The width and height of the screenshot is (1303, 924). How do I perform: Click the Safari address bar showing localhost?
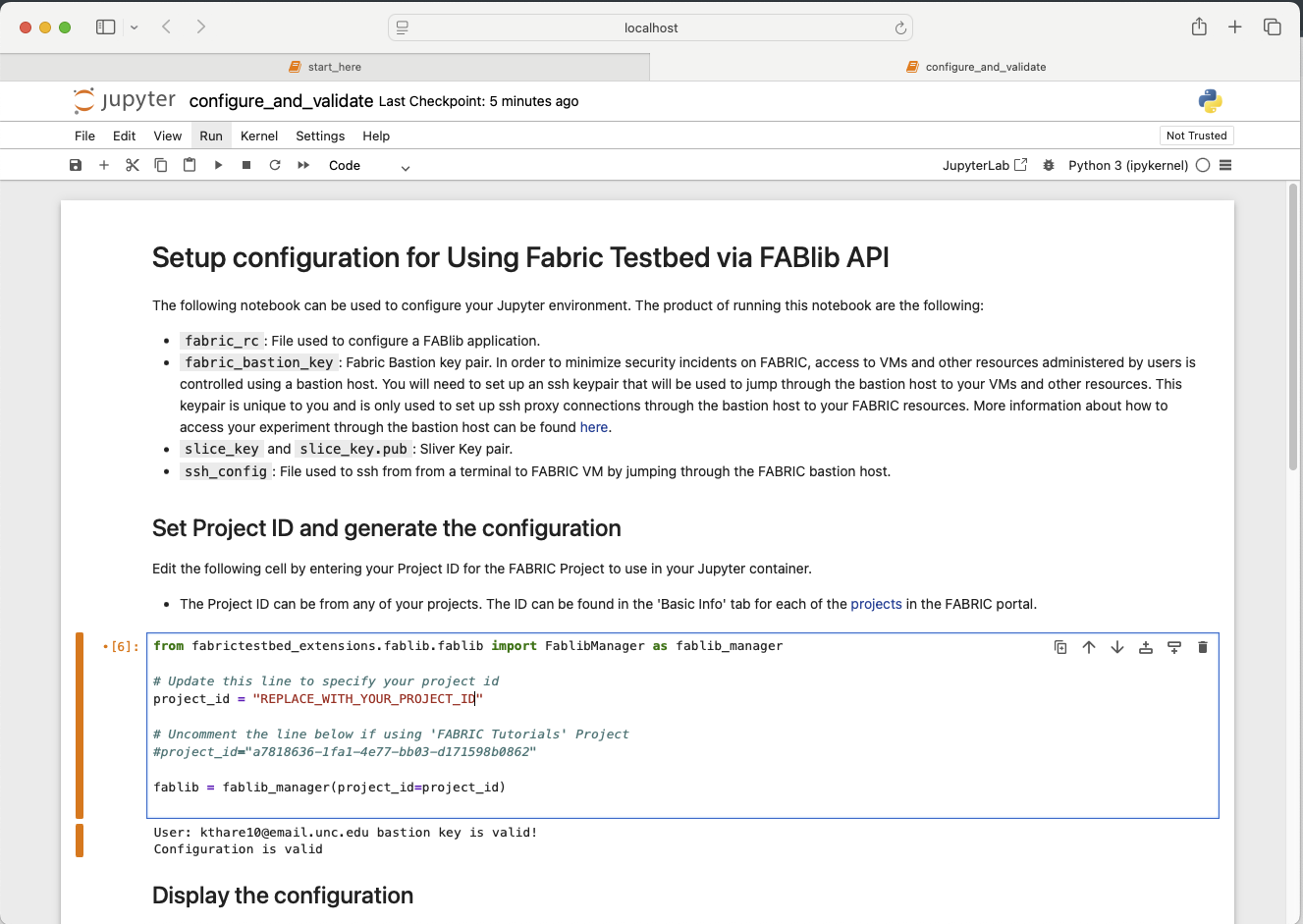tap(650, 27)
